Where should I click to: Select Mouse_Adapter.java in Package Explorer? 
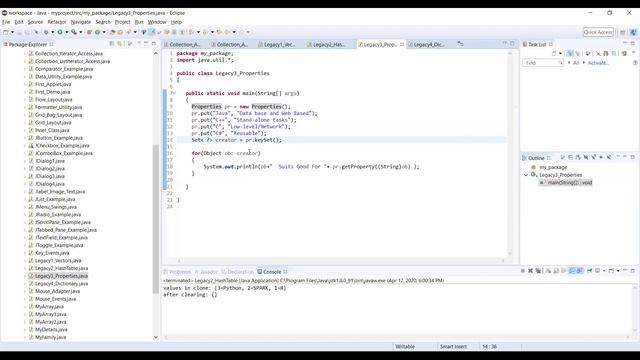[57, 291]
